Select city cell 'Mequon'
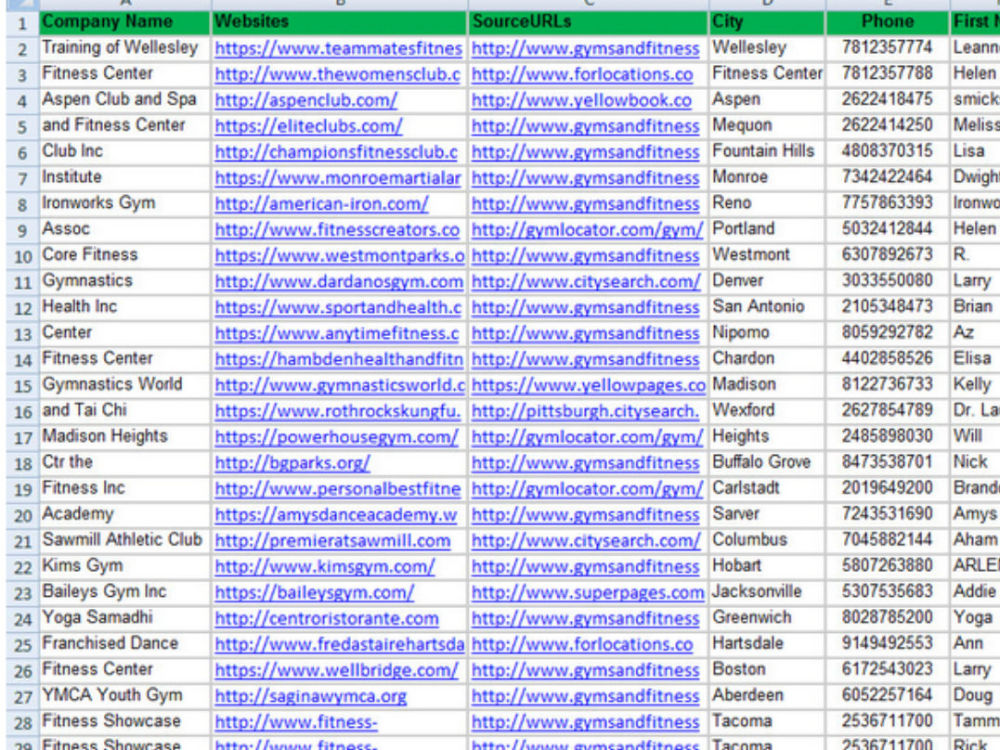Screen dimensions: 1000x750 [x=767, y=126]
